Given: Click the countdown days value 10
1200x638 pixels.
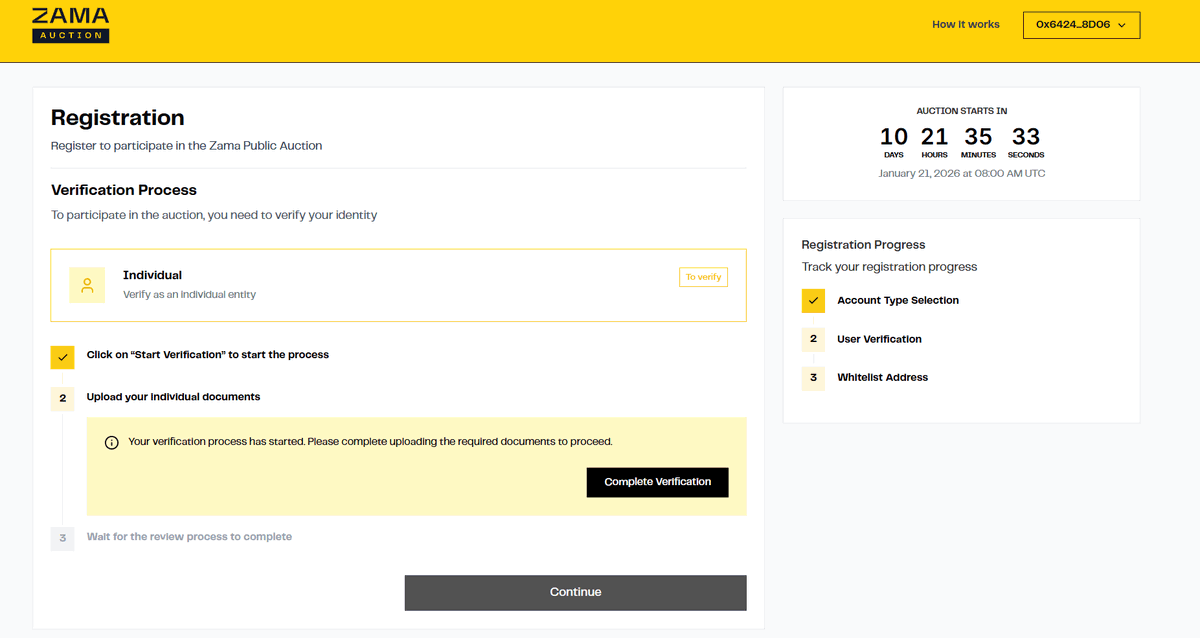Looking at the screenshot, I should pos(894,136).
